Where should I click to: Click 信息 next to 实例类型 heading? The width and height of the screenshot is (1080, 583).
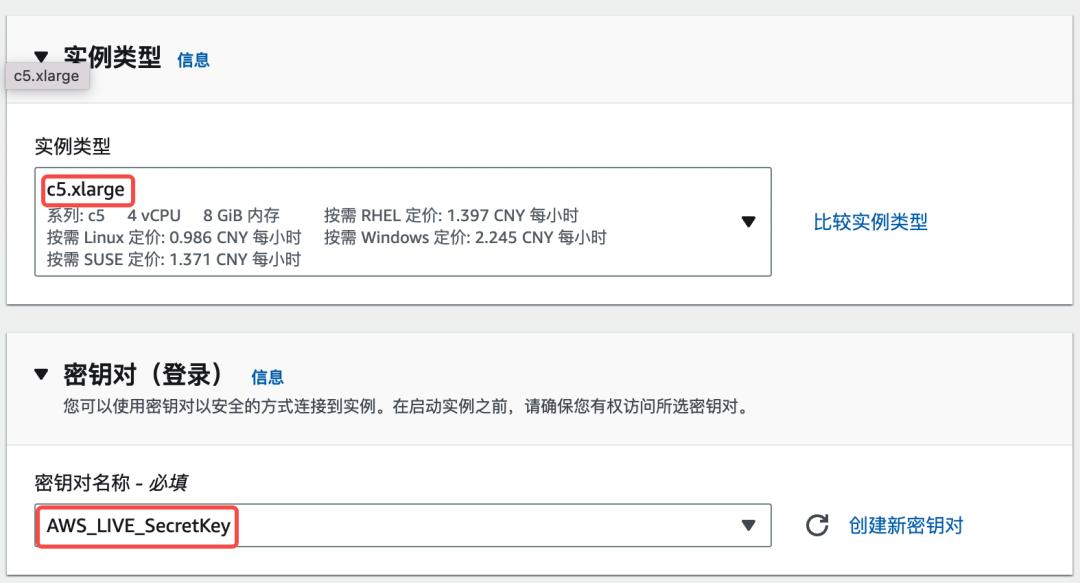click(195, 60)
